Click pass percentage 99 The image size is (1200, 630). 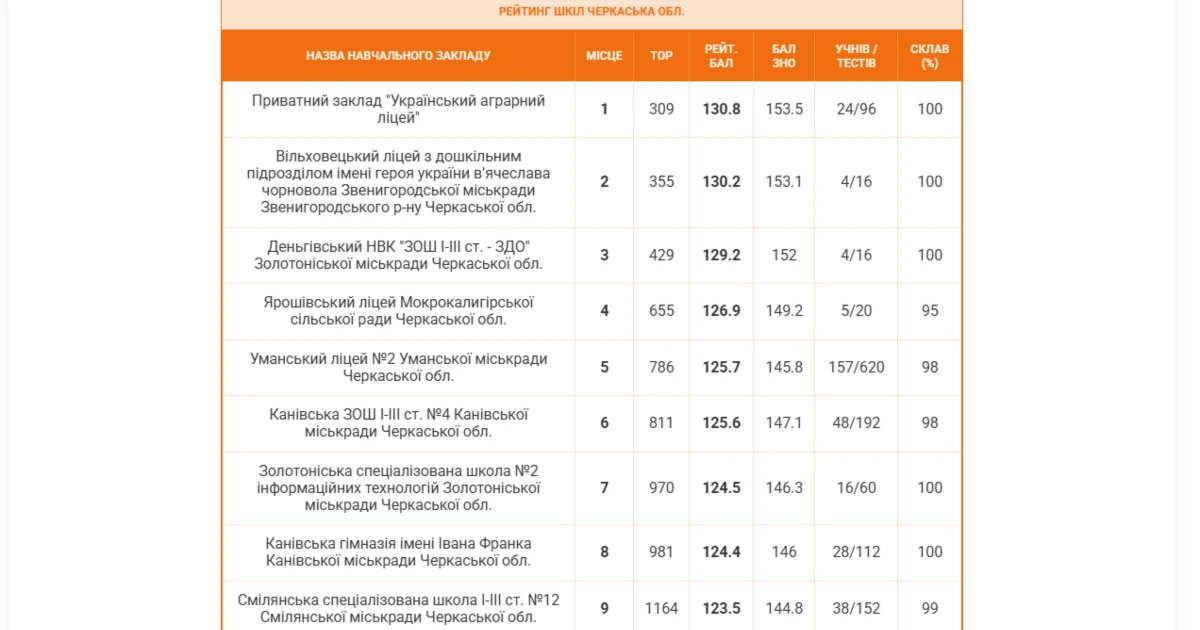pyautogui.click(x=930, y=608)
